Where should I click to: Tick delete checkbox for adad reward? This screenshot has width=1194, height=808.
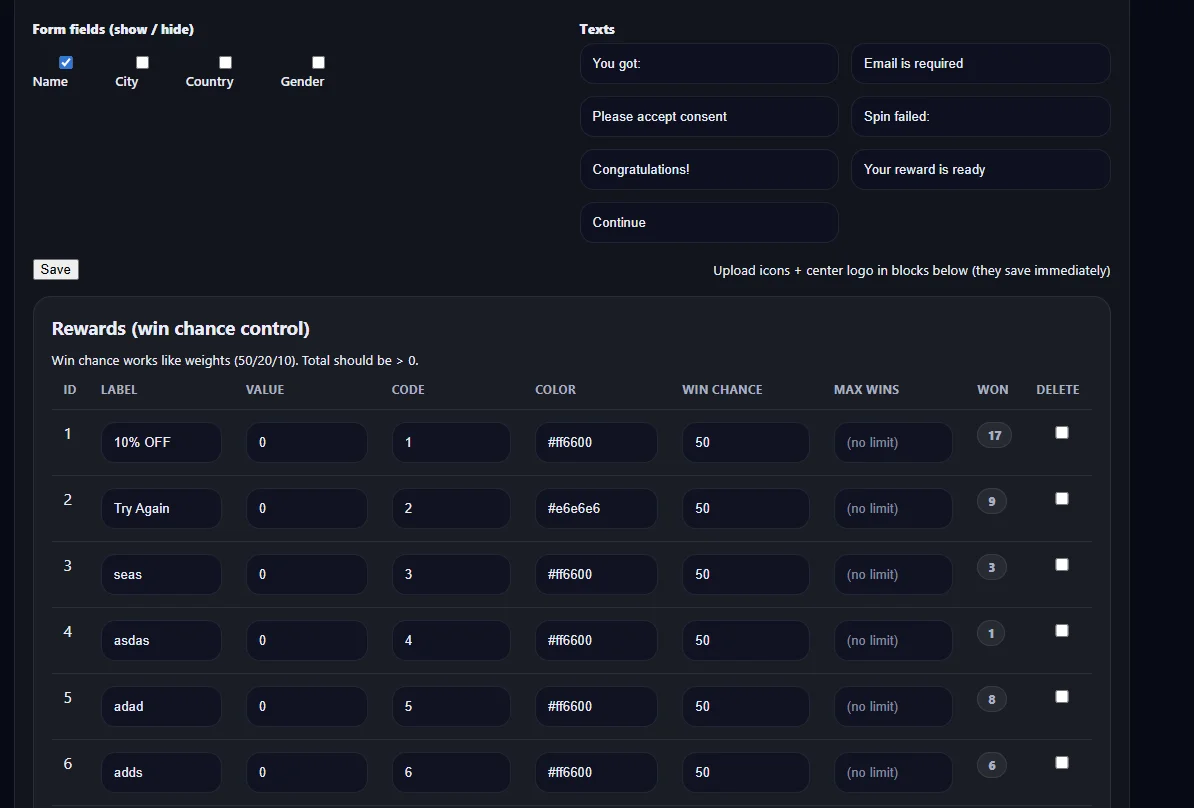(1062, 697)
